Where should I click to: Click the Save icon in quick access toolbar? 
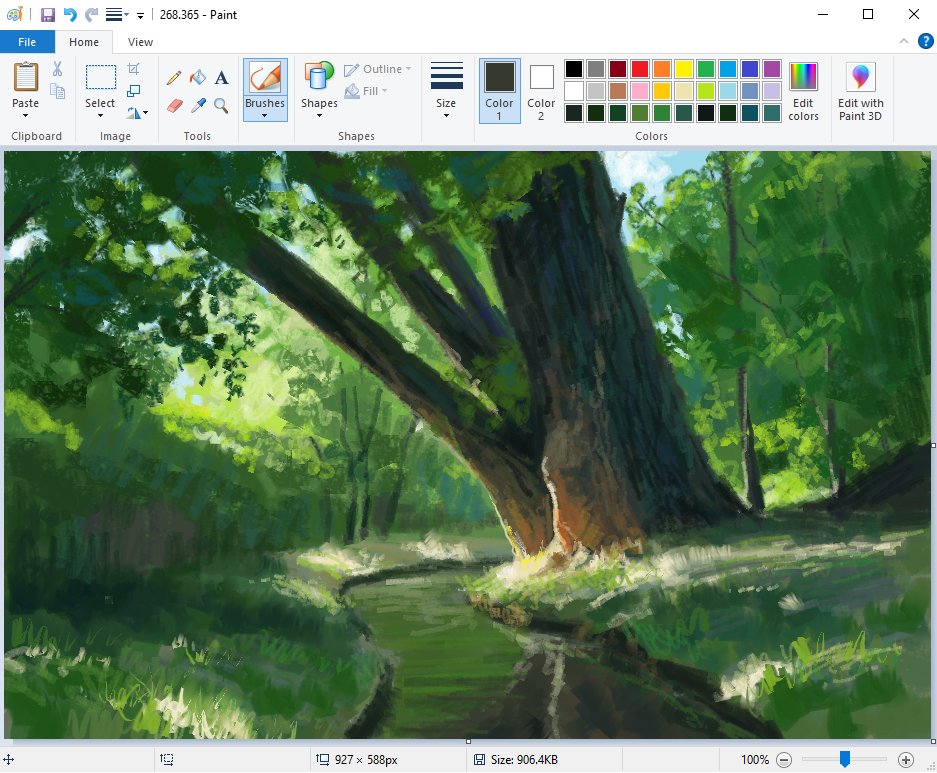(48, 14)
